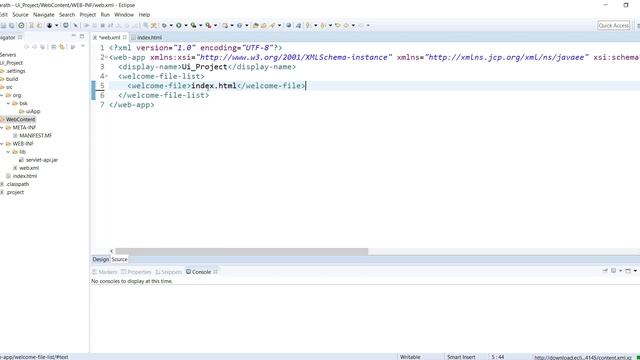This screenshot has width=640, height=360.
Task: Switch to the Source editor view
Action: 119,259
